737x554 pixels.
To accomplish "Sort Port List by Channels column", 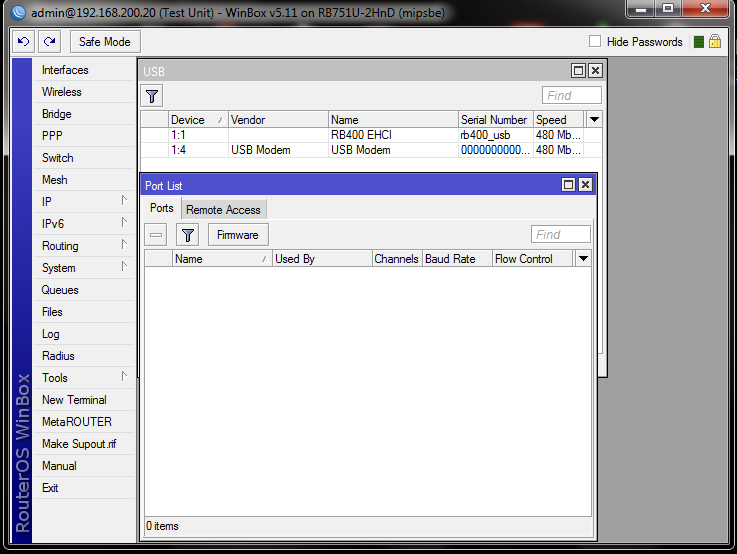I will pos(396,259).
